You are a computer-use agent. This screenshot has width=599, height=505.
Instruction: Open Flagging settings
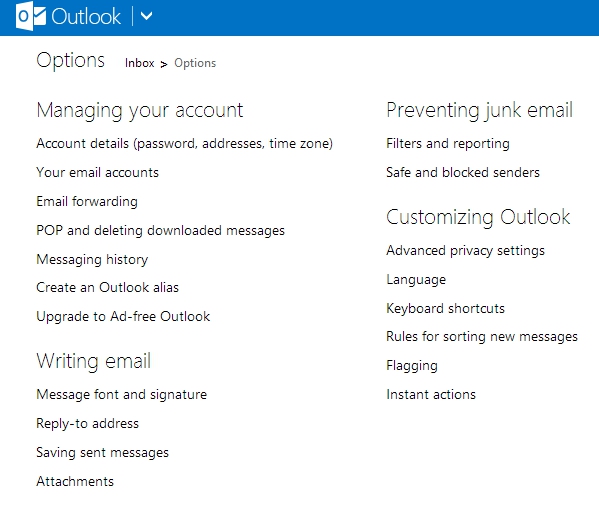point(412,366)
